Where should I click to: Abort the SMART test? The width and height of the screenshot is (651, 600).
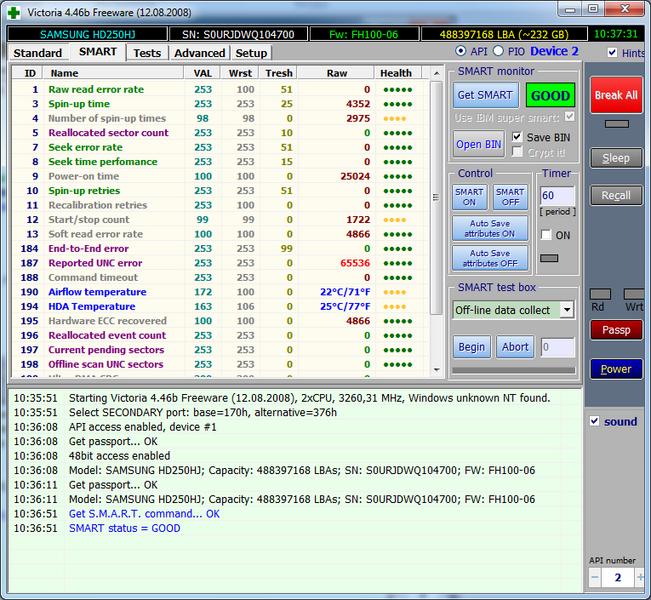tap(515, 347)
